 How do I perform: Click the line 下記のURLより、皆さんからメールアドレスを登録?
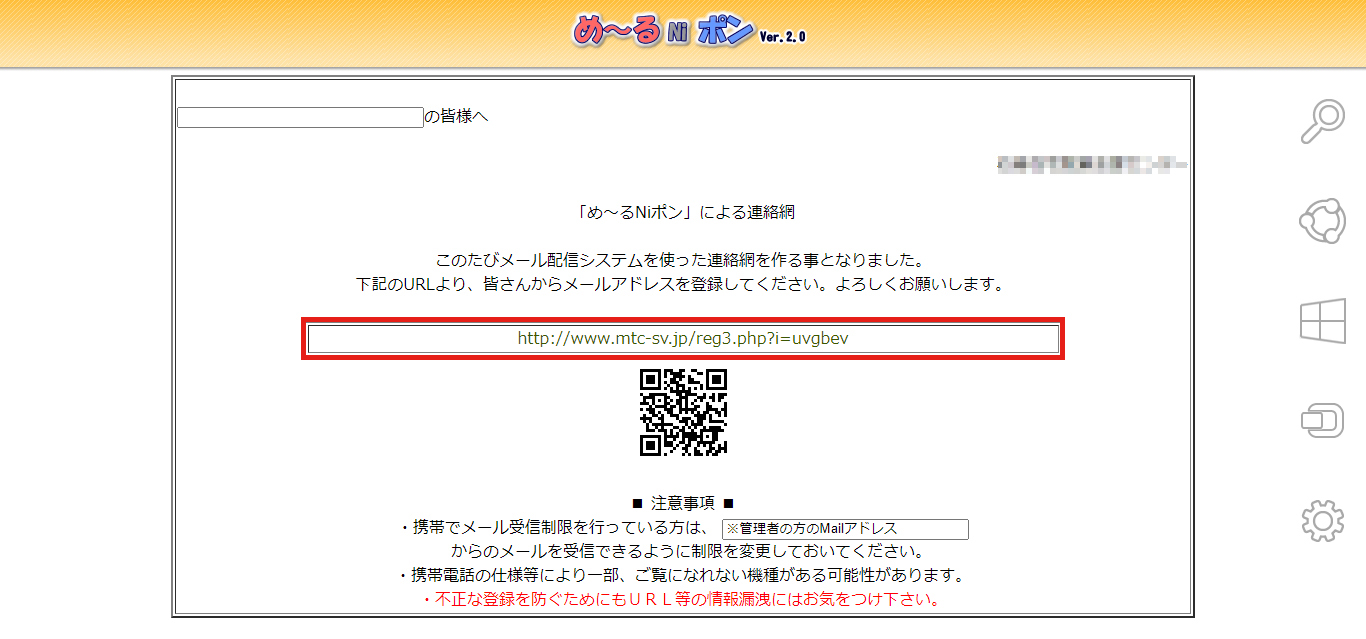(680, 284)
